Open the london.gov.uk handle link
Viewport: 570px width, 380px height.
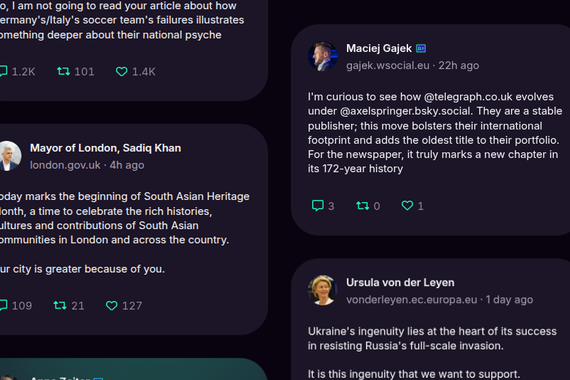pyautogui.click(x=65, y=165)
